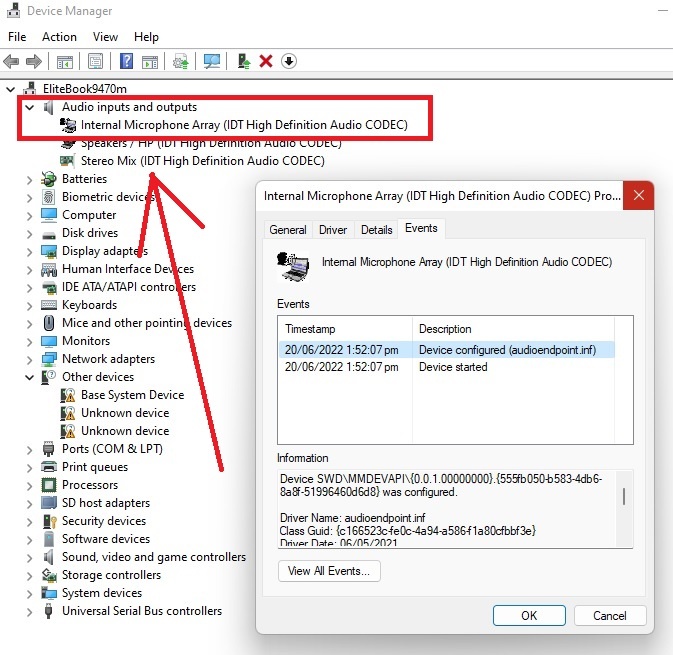Click the Stereo Mix device icon
Viewport: 673px width, 655px height.
click(67, 161)
